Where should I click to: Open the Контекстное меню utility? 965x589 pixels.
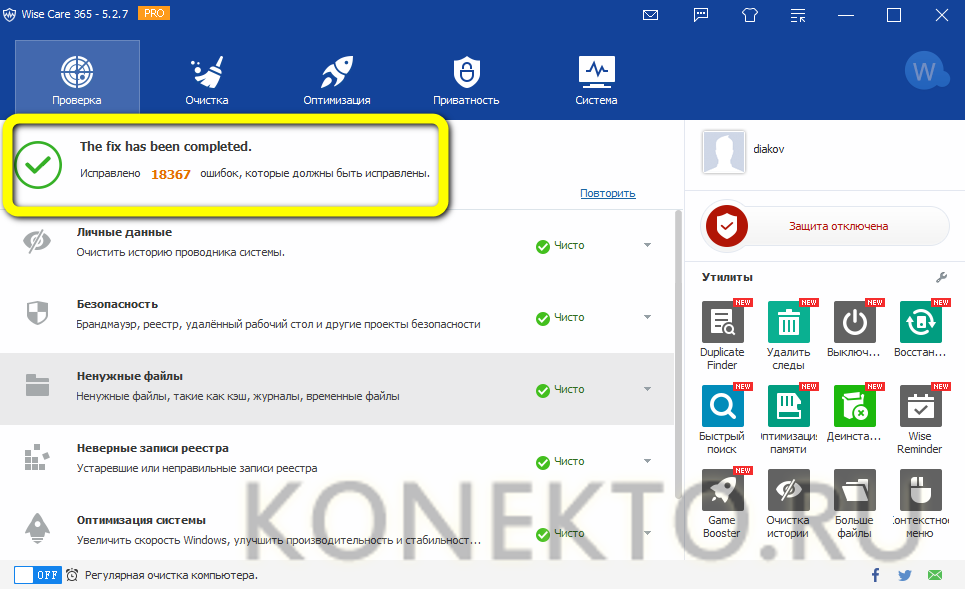pyautogui.click(x=920, y=503)
